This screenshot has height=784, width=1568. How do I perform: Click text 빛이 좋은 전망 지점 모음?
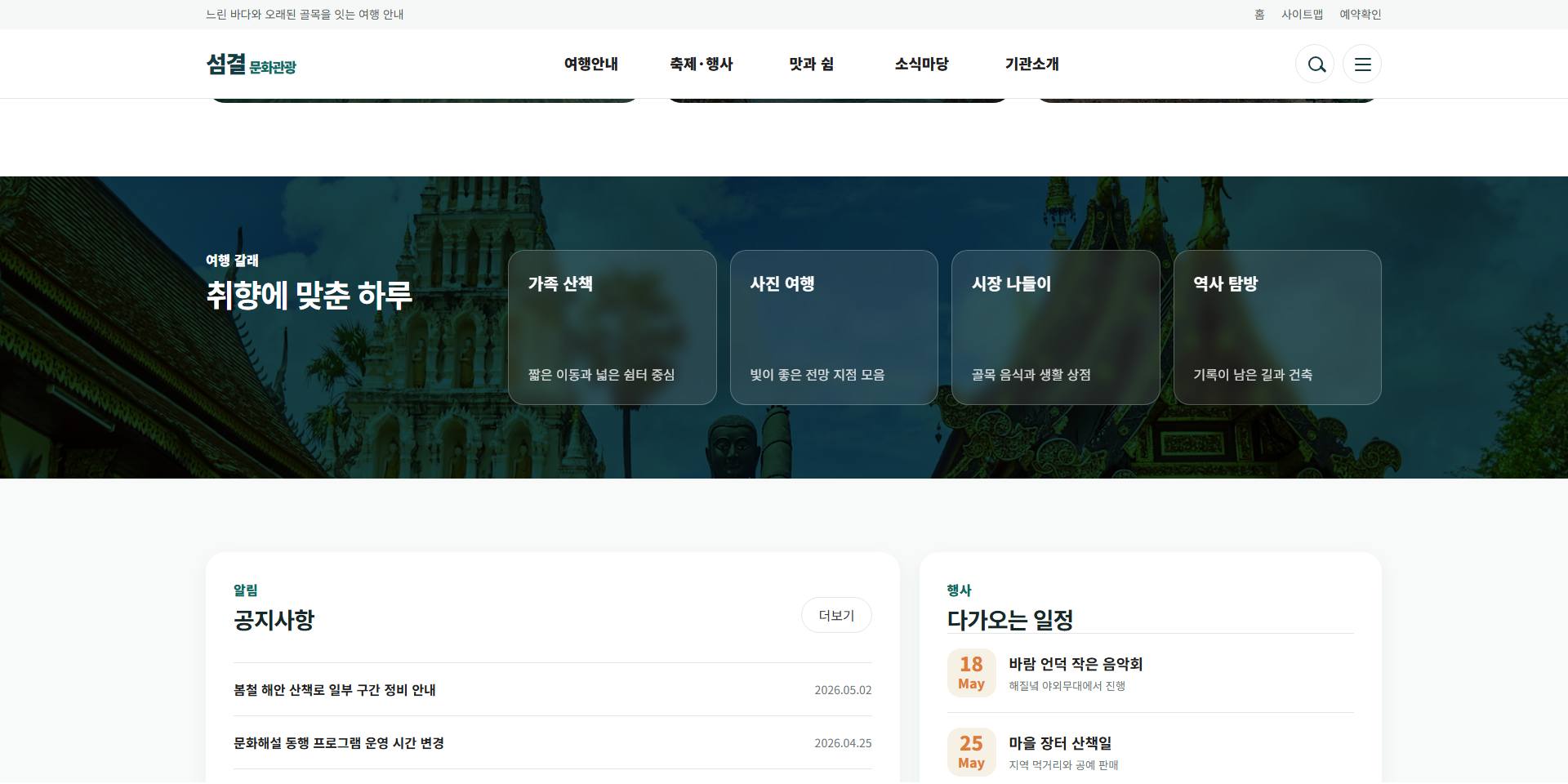click(817, 375)
